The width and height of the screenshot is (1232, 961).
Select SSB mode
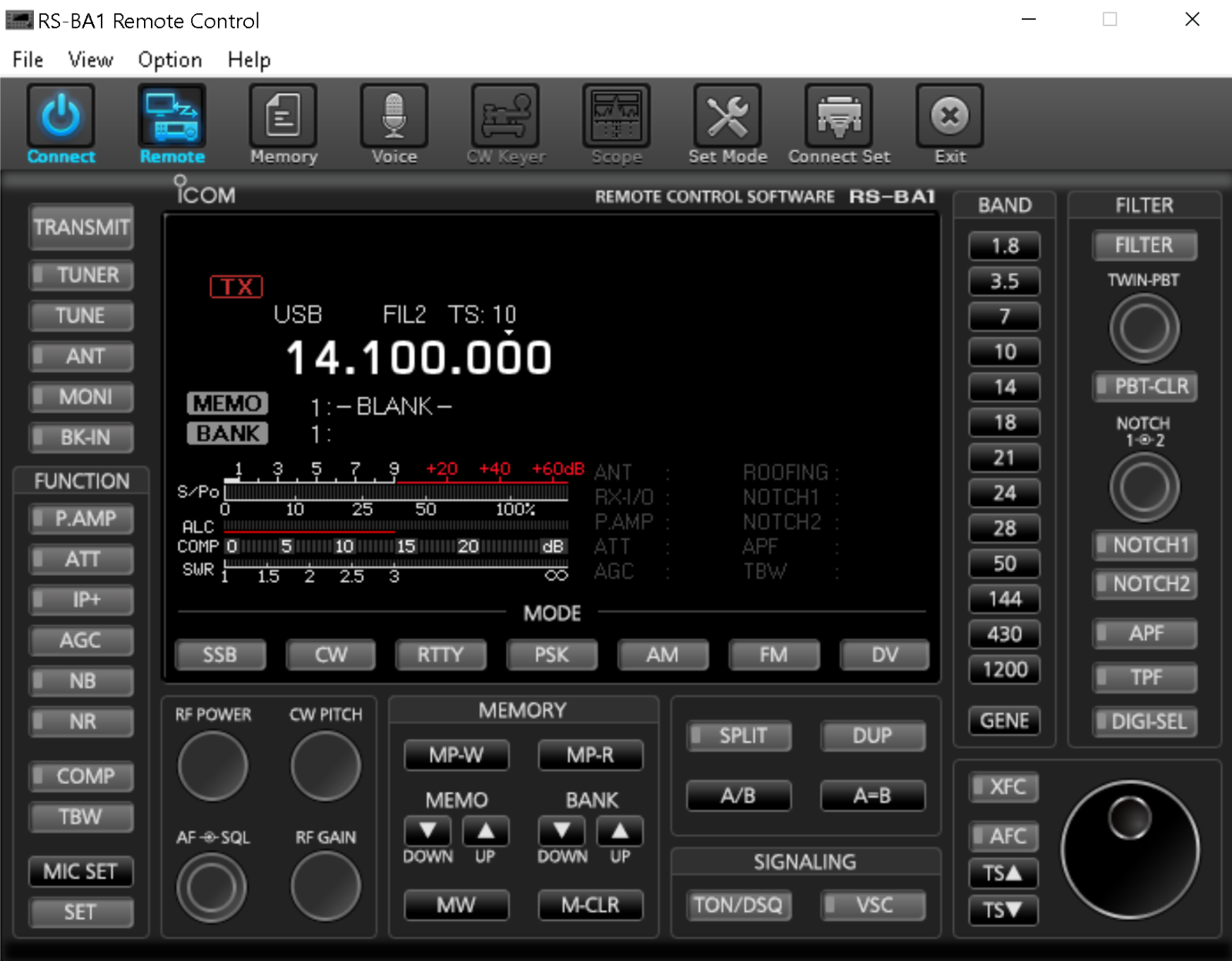pyautogui.click(x=220, y=655)
